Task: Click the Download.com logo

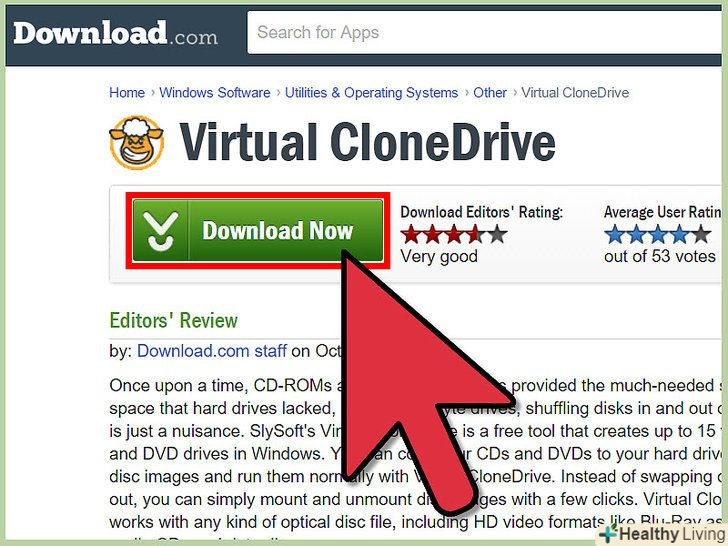Action: (x=115, y=33)
